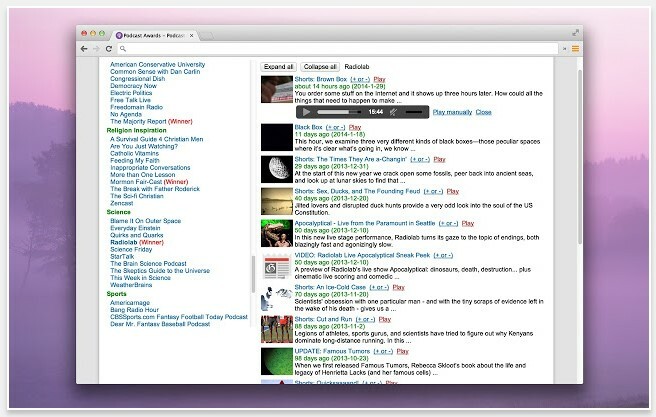
Task: Open Democracy Now podcast
Action: 133,86
